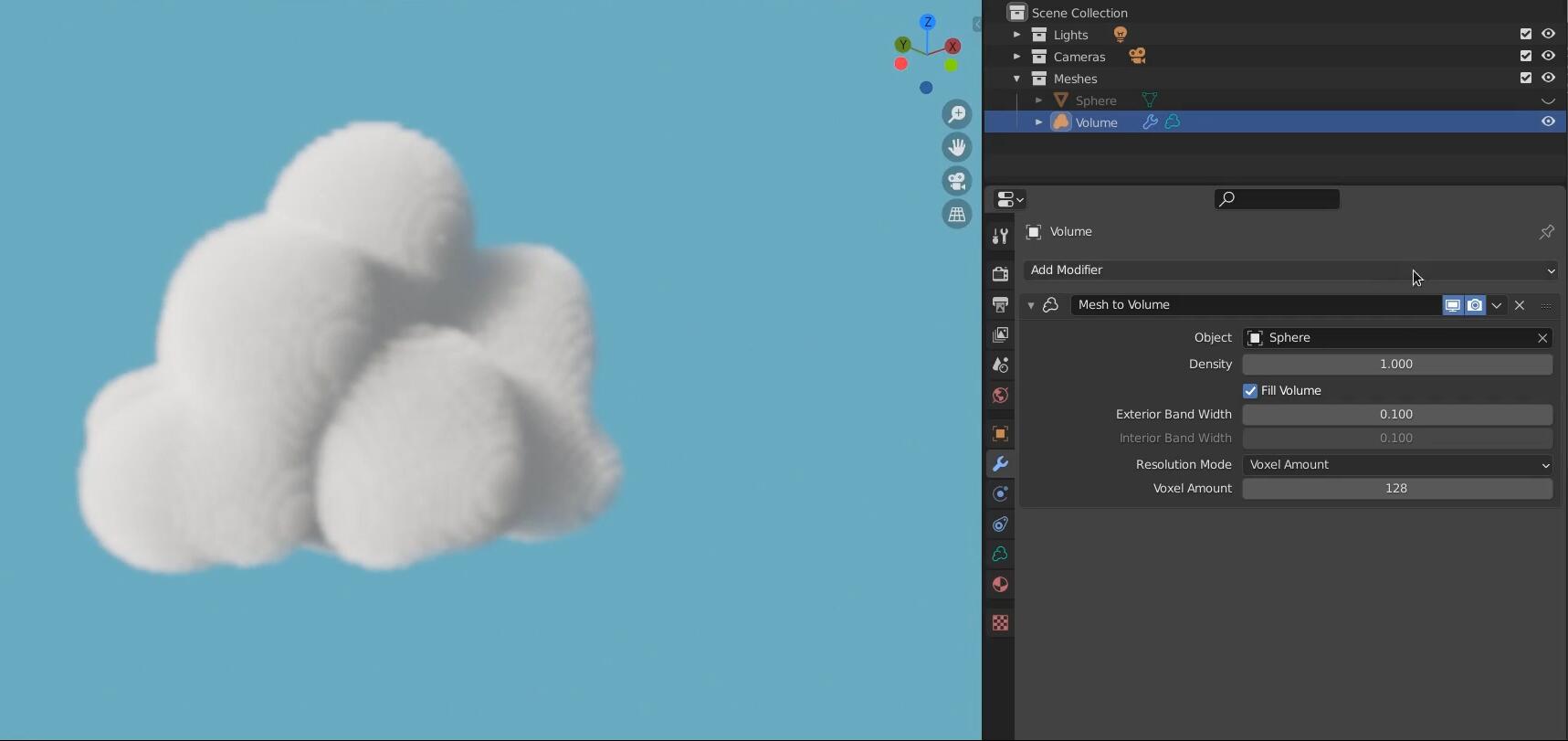Click the Exterior Band Width value field

point(1397,415)
